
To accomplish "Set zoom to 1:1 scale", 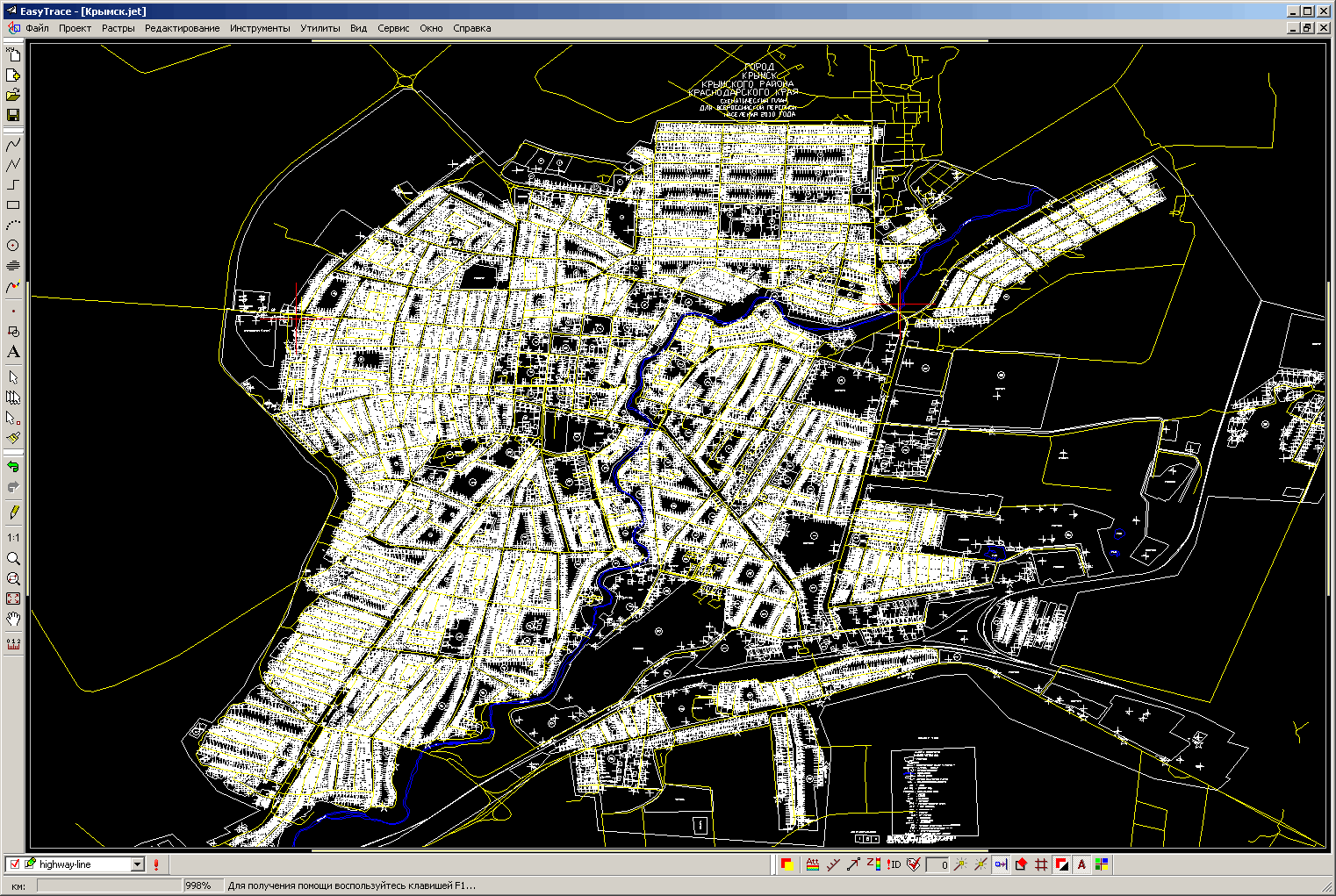I will [13, 538].
